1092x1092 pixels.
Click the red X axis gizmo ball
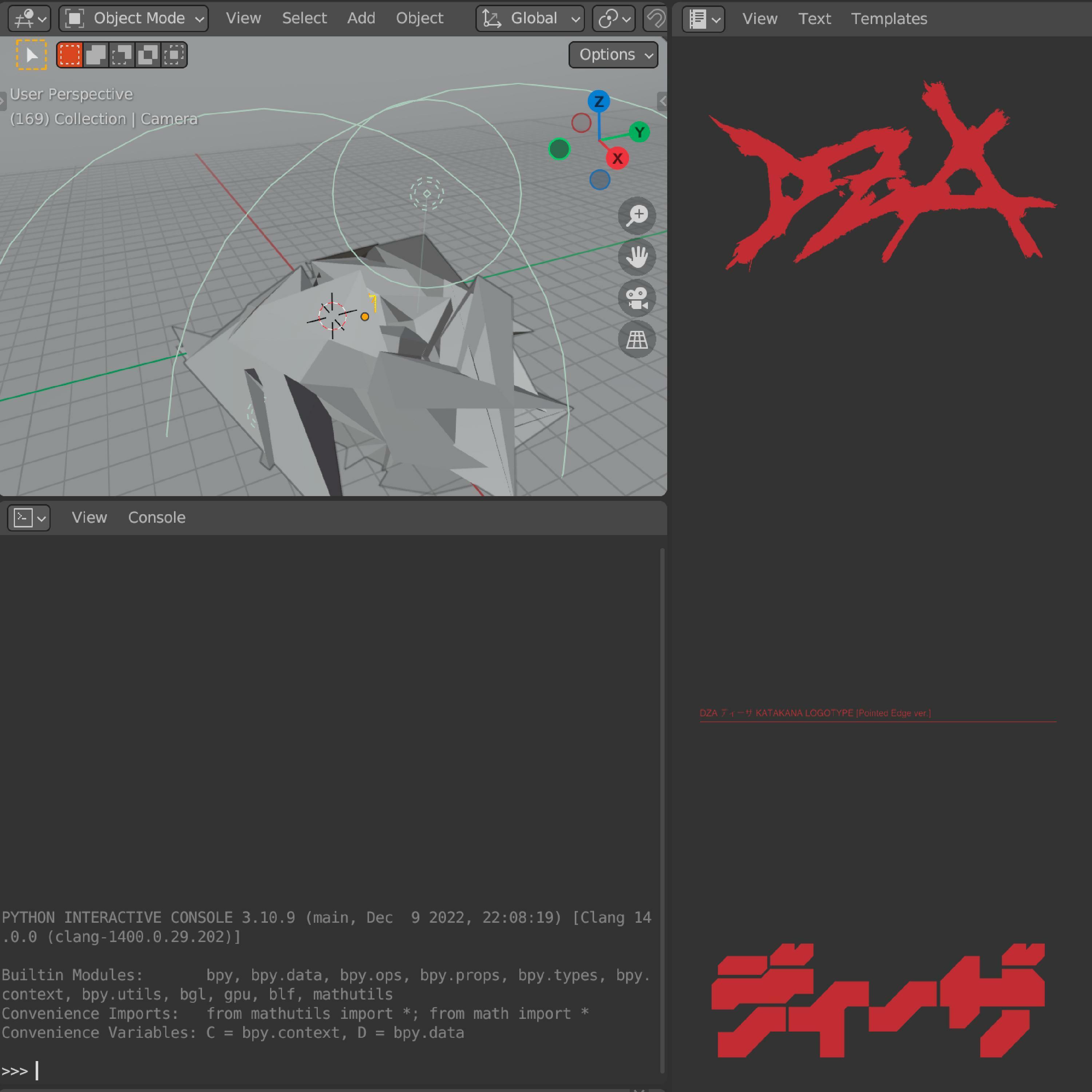click(617, 159)
